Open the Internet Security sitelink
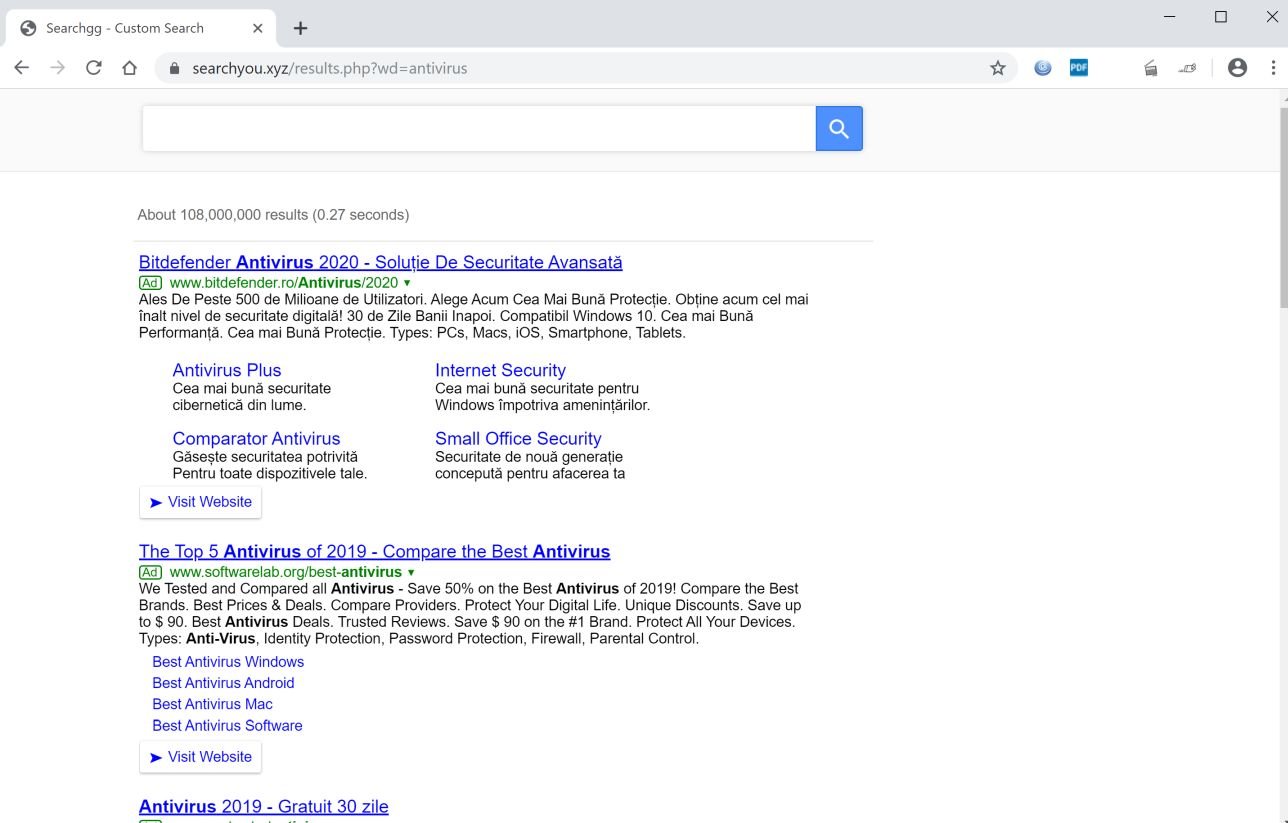The width and height of the screenshot is (1288, 823). tap(500, 370)
